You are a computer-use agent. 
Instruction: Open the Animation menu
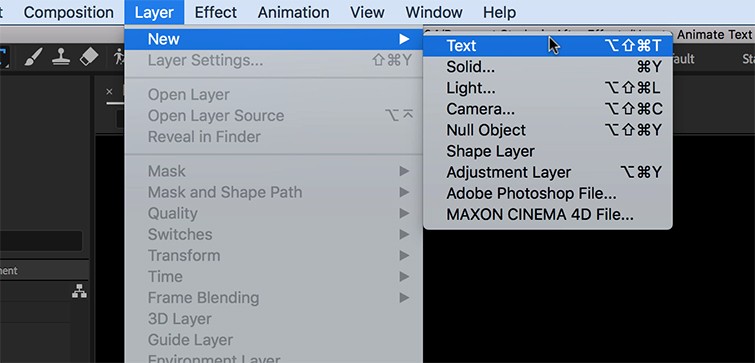[x=294, y=12]
